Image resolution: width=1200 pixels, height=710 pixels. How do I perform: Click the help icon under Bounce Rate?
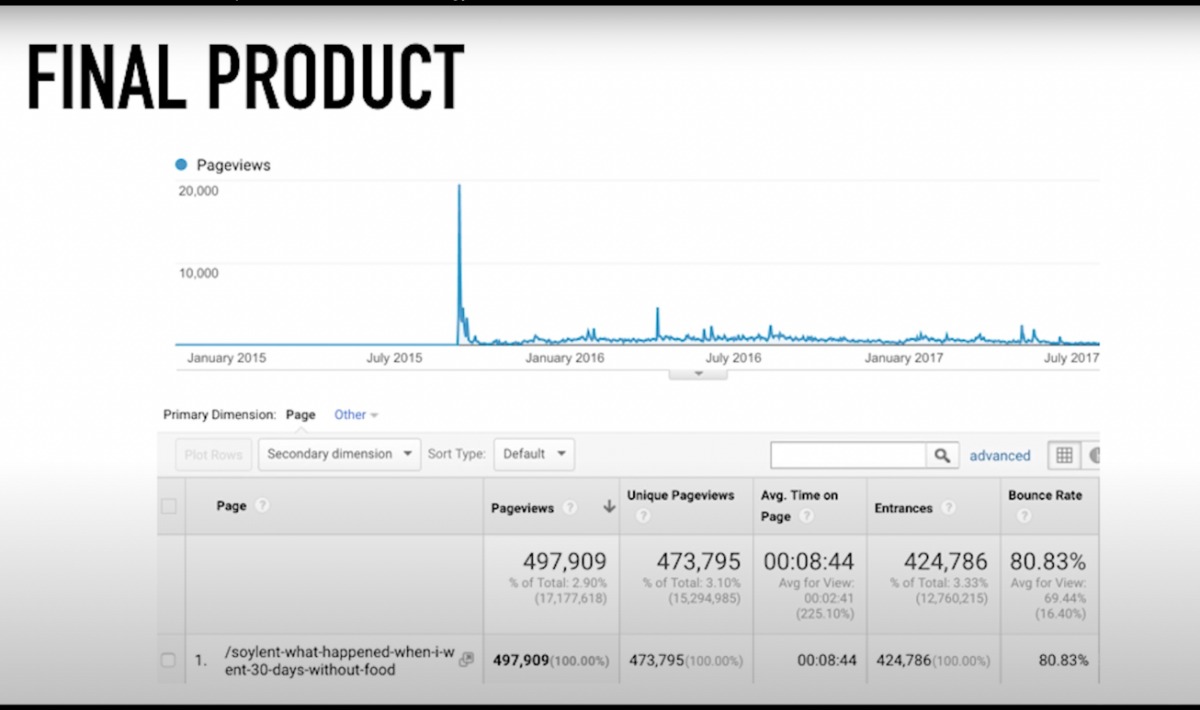(x=1024, y=517)
